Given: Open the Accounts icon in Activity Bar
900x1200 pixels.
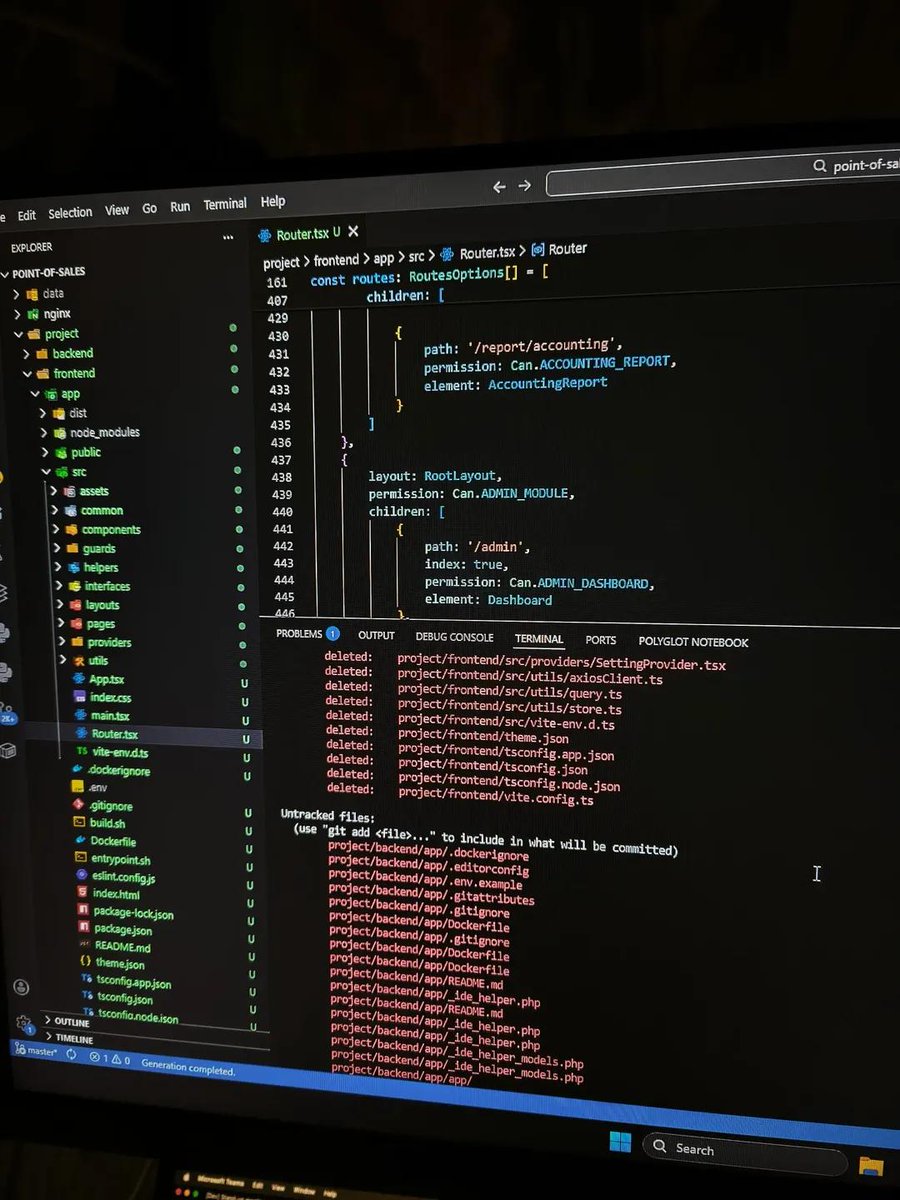Looking at the screenshot, I should [x=20, y=987].
